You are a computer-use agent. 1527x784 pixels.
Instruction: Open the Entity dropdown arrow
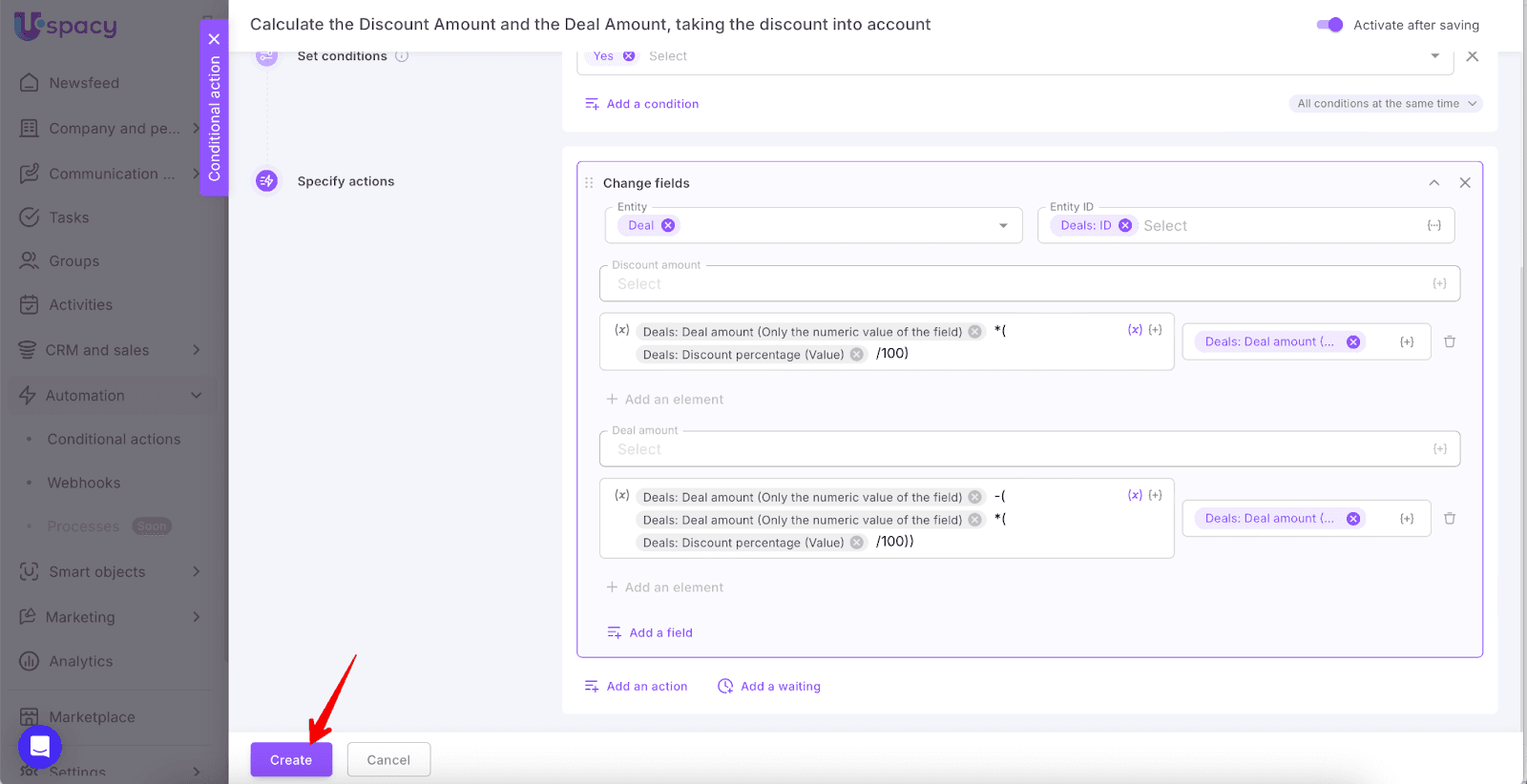tap(1003, 226)
